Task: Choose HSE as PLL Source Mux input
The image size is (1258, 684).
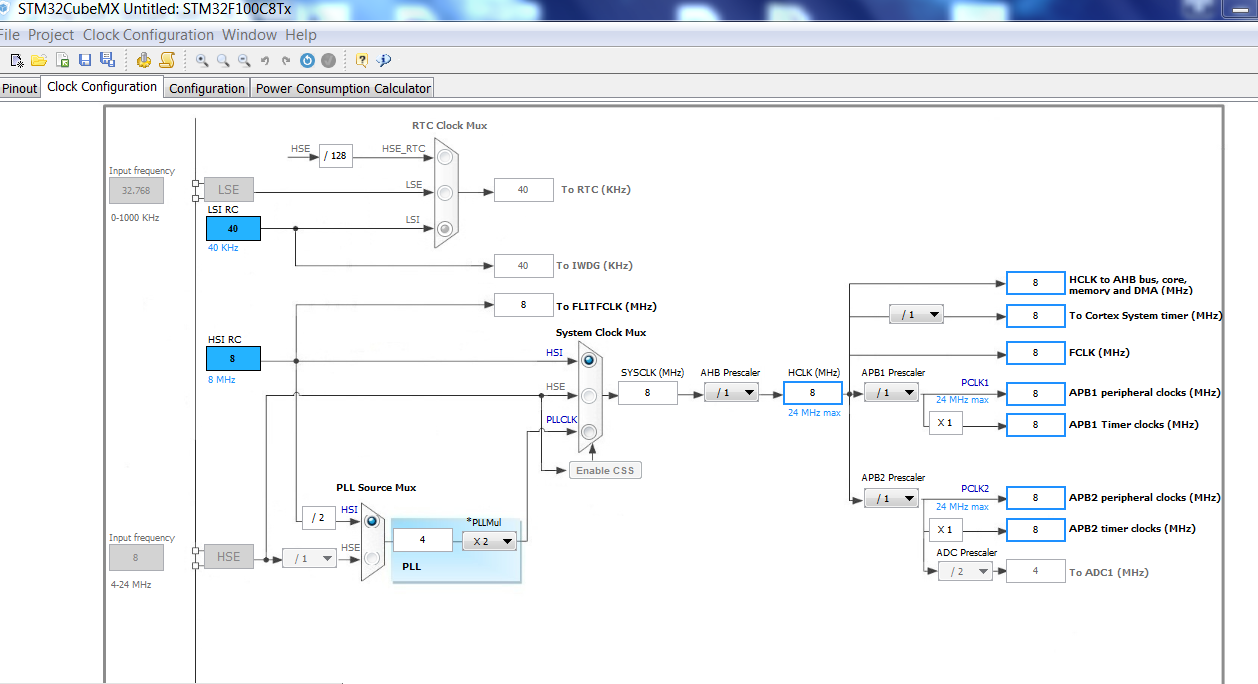Action: (372, 558)
